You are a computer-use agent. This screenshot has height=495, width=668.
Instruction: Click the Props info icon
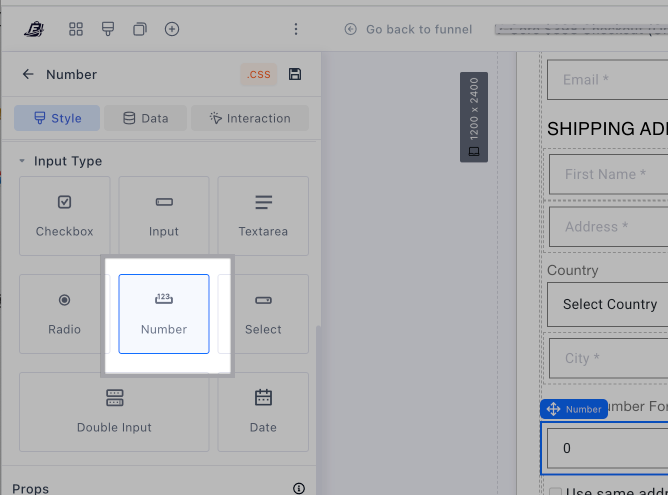point(298,488)
